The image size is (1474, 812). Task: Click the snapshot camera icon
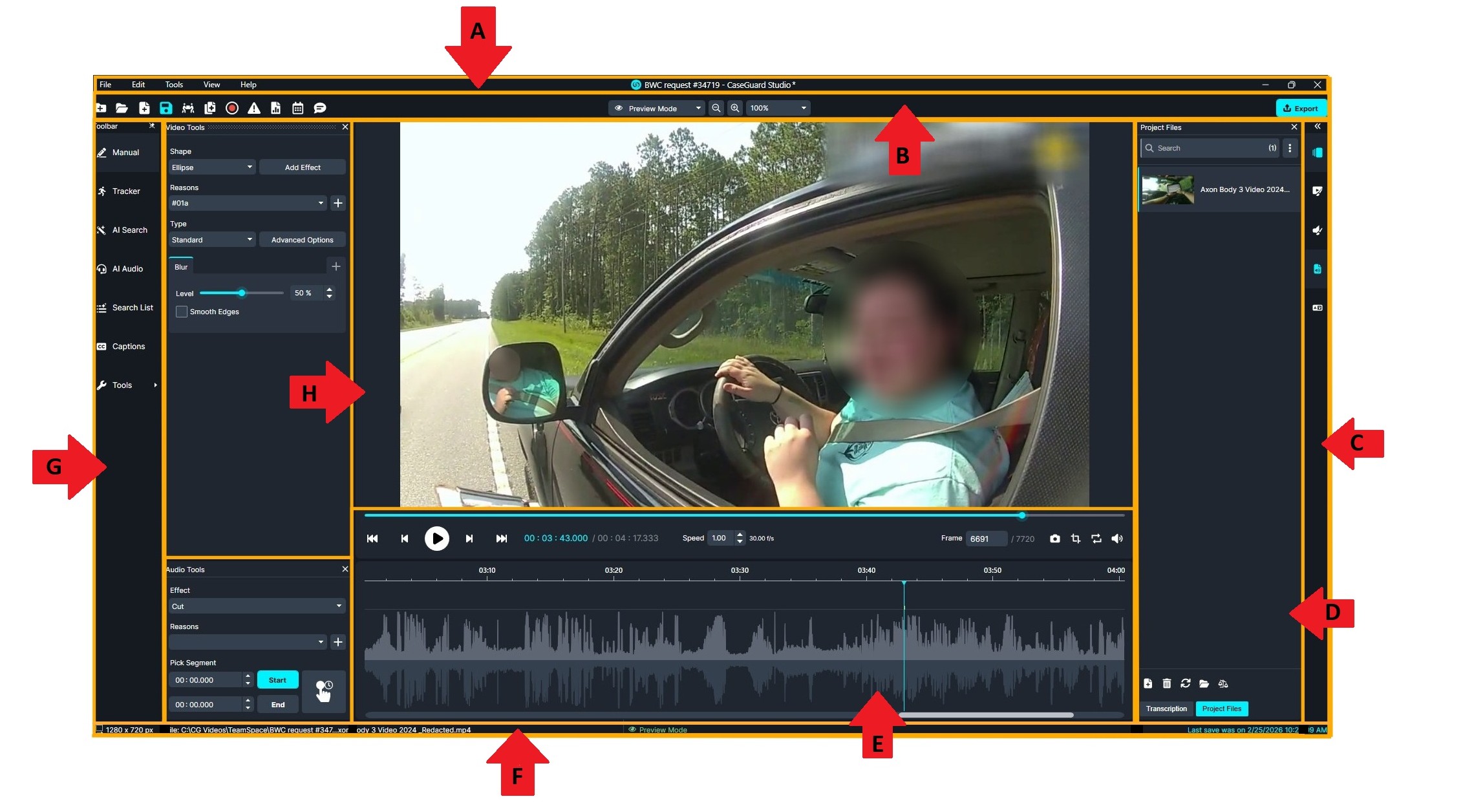pos(1054,539)
